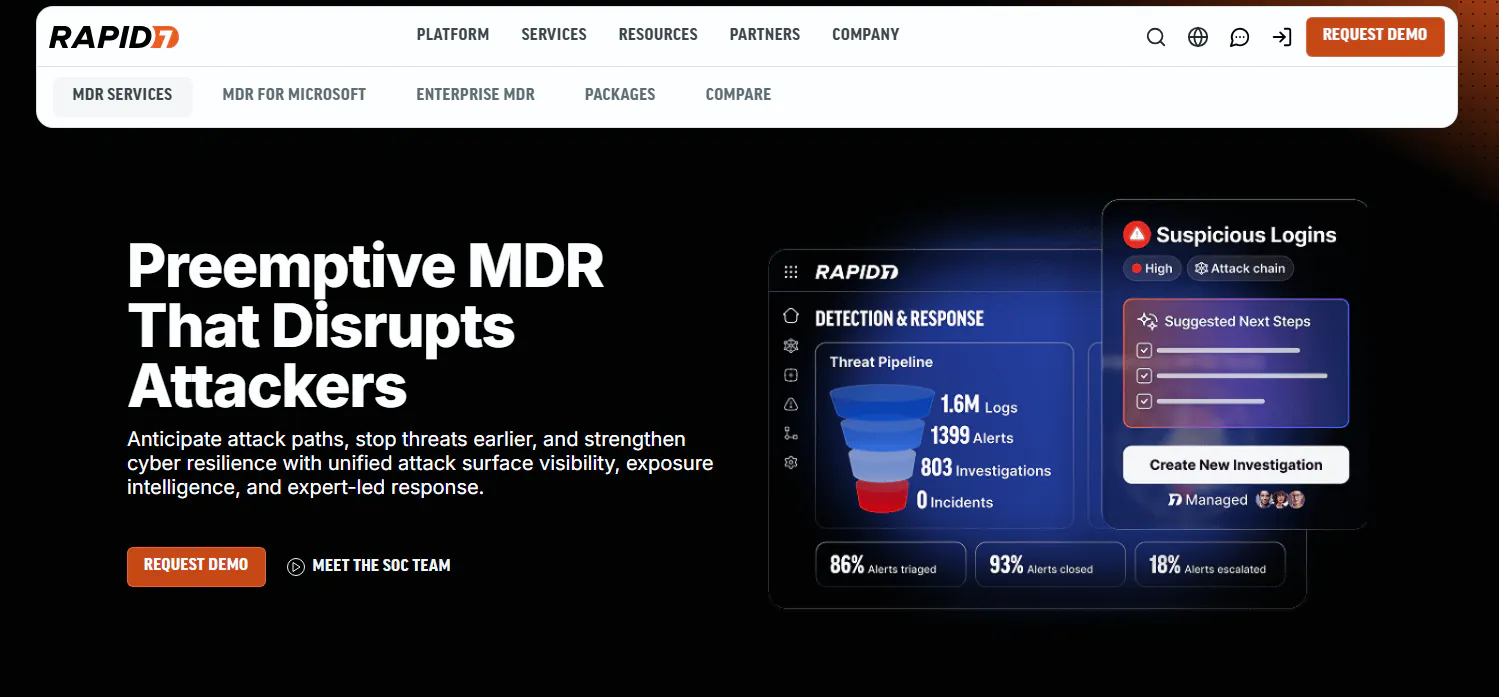Image resolution: width=1499 pixels, height=697 pixels.
Task: Open the Company menu
Action: [866, 34]
